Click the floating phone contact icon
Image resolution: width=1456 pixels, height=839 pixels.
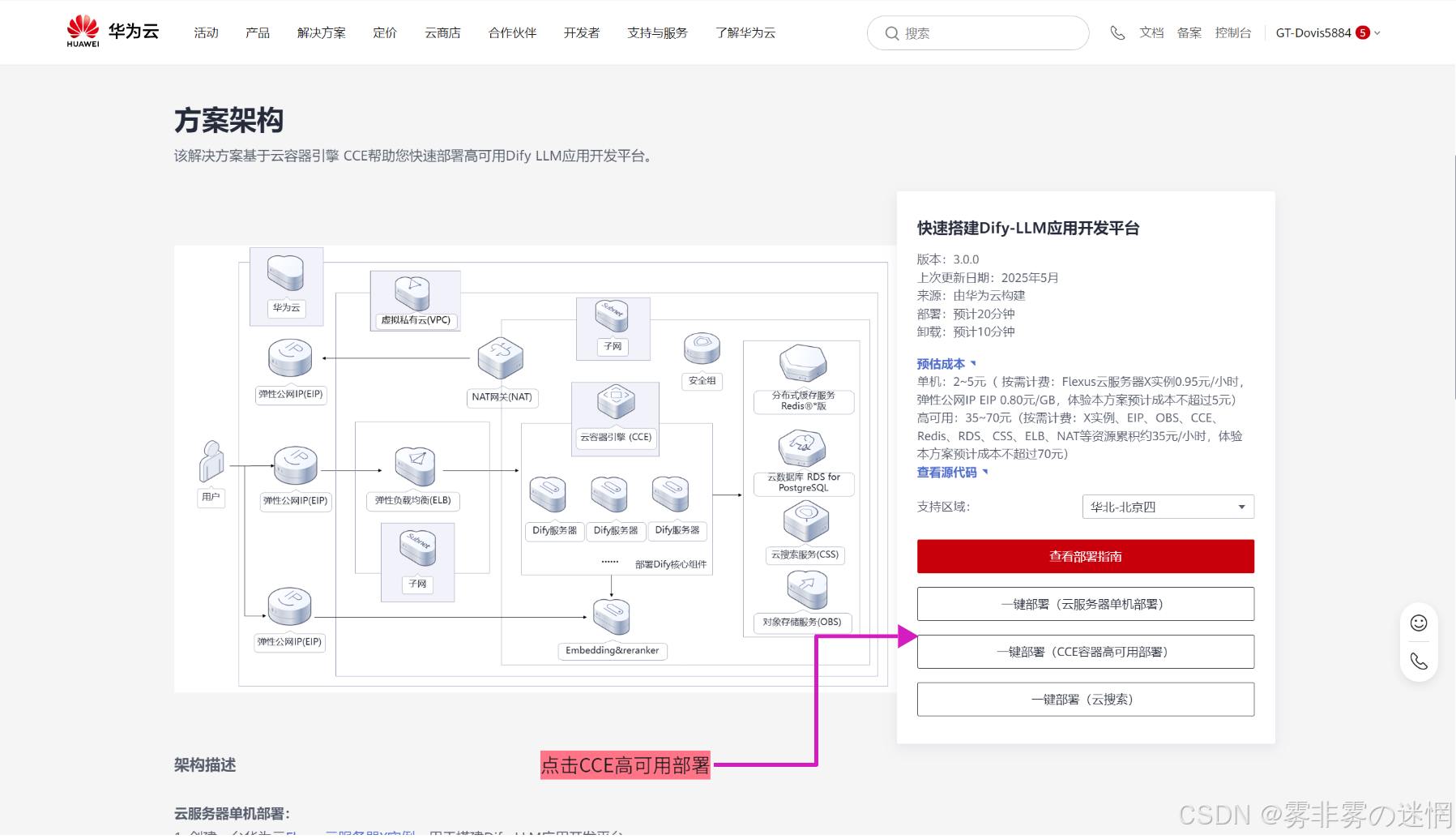pyautogui.click(x=1419, y=661)
